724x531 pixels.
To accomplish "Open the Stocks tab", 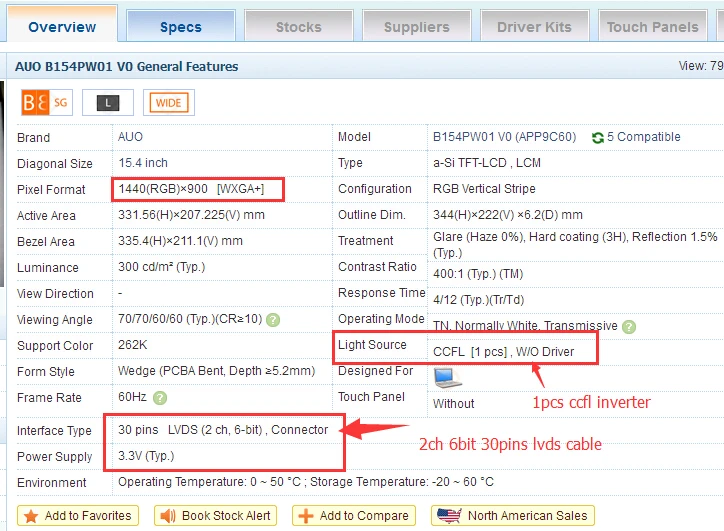I will tap(298, 27).
